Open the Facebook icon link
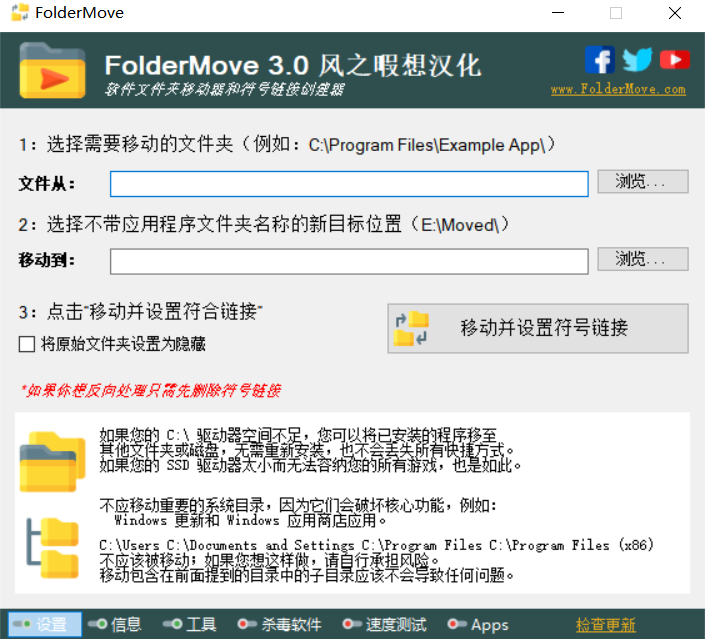 [600, 60]
